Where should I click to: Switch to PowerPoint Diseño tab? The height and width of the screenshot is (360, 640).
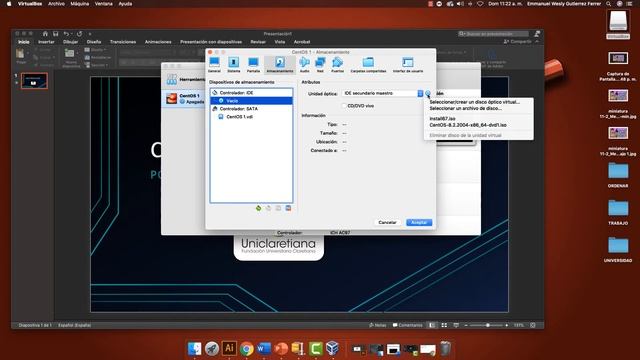coord(94,42)
